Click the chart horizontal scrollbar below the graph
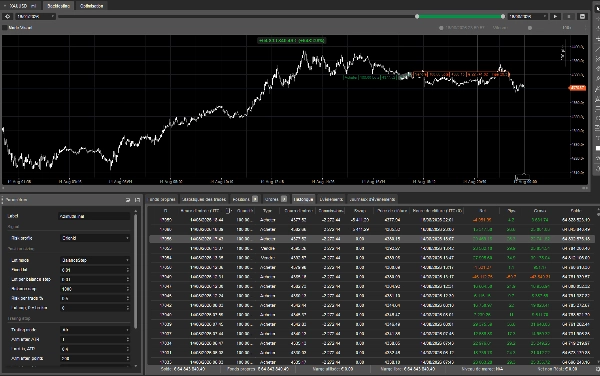This screenshot has height=376, width=600. (295, 188)
